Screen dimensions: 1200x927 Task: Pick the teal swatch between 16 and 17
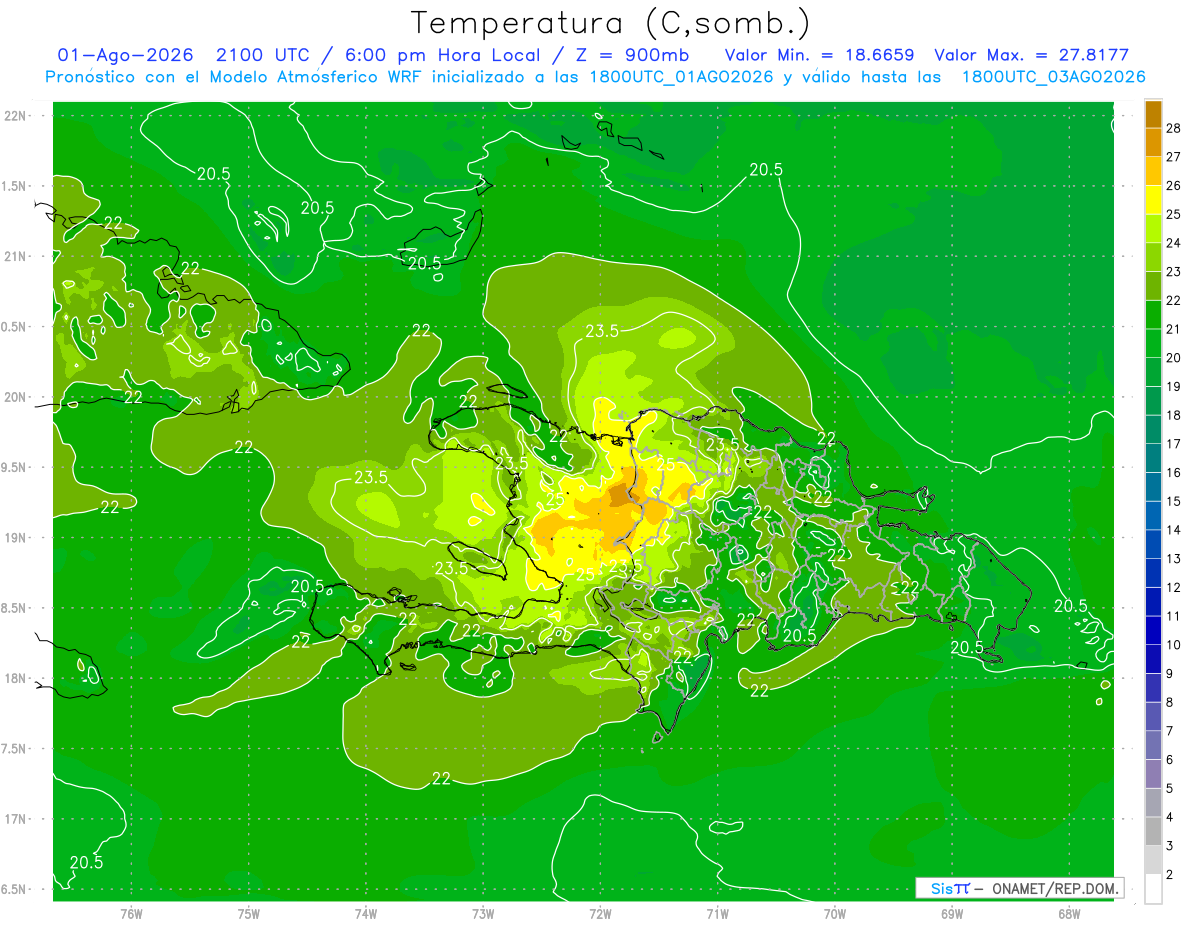(x=1153, y=458)
